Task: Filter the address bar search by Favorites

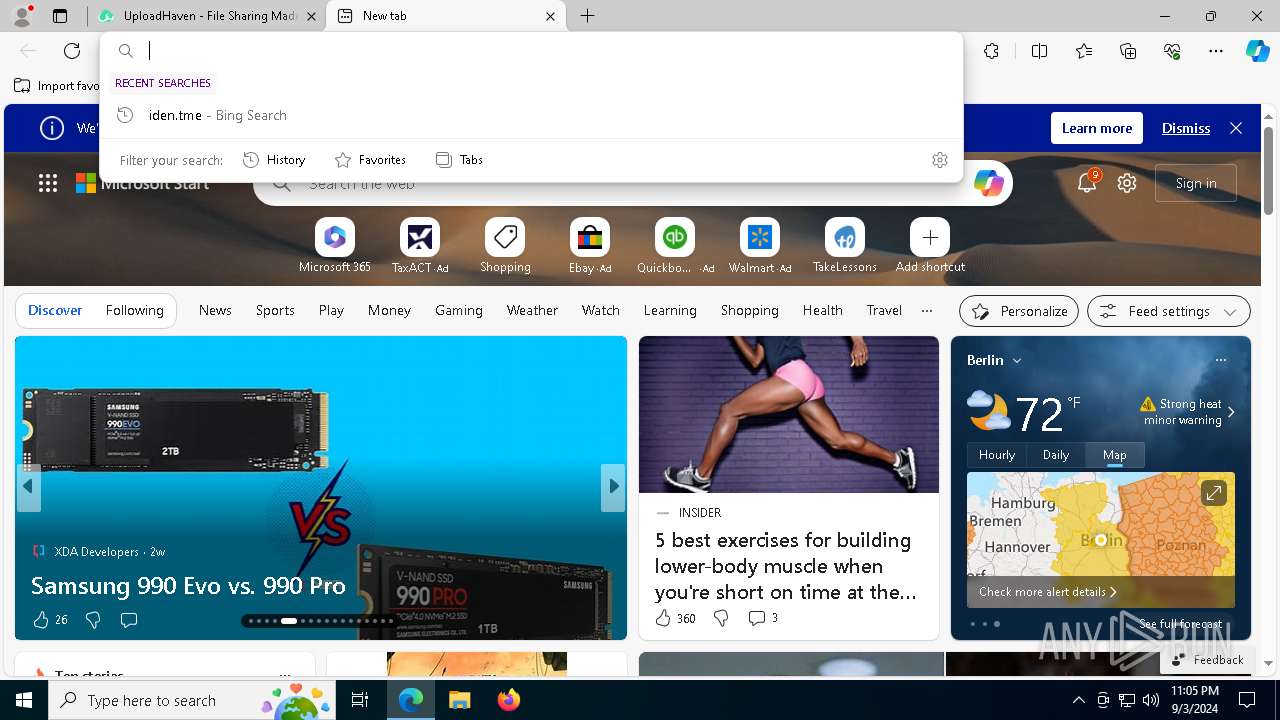Action: [370, 160]
